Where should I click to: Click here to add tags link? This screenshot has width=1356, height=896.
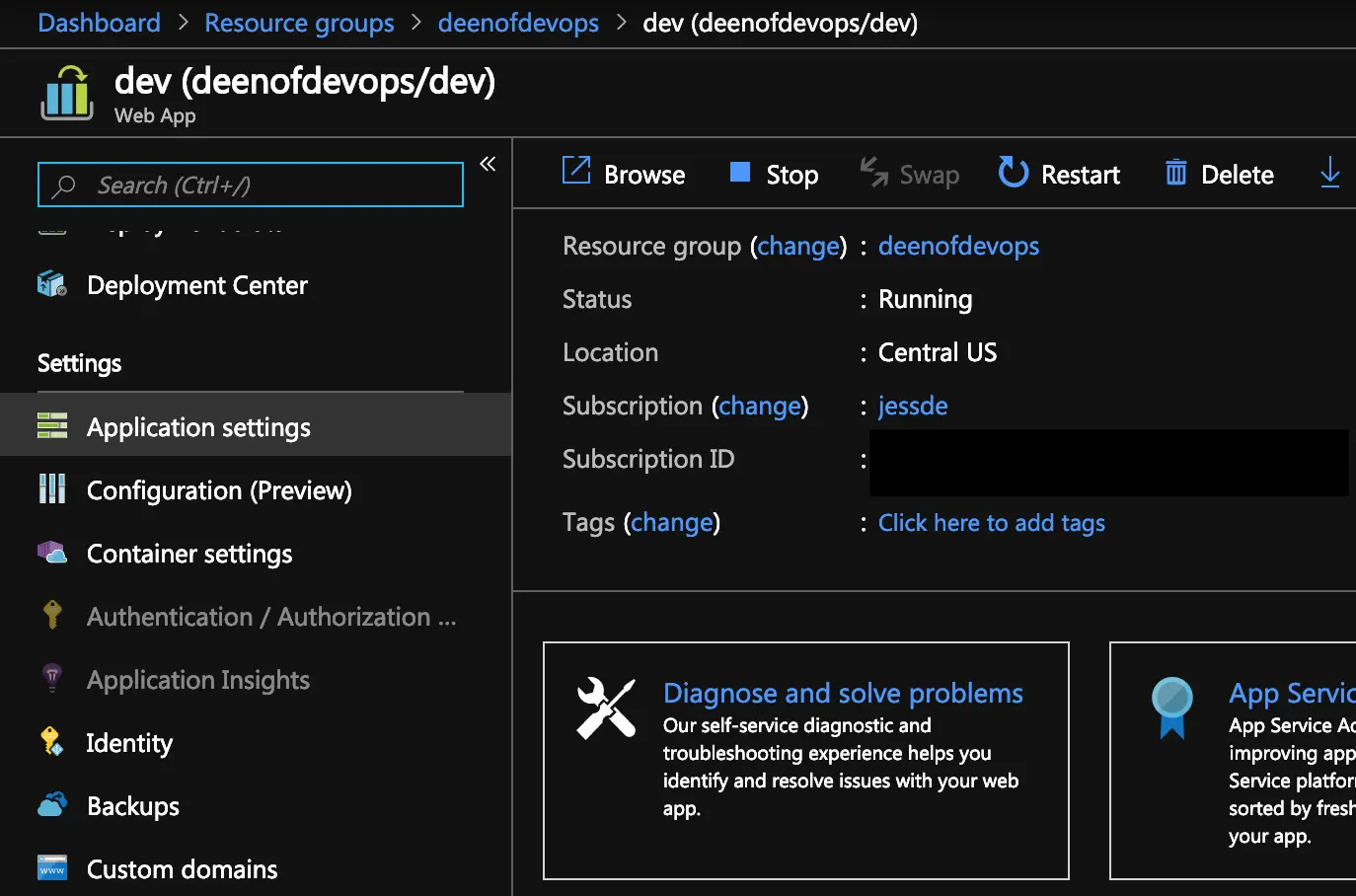[x=992, y=522]
